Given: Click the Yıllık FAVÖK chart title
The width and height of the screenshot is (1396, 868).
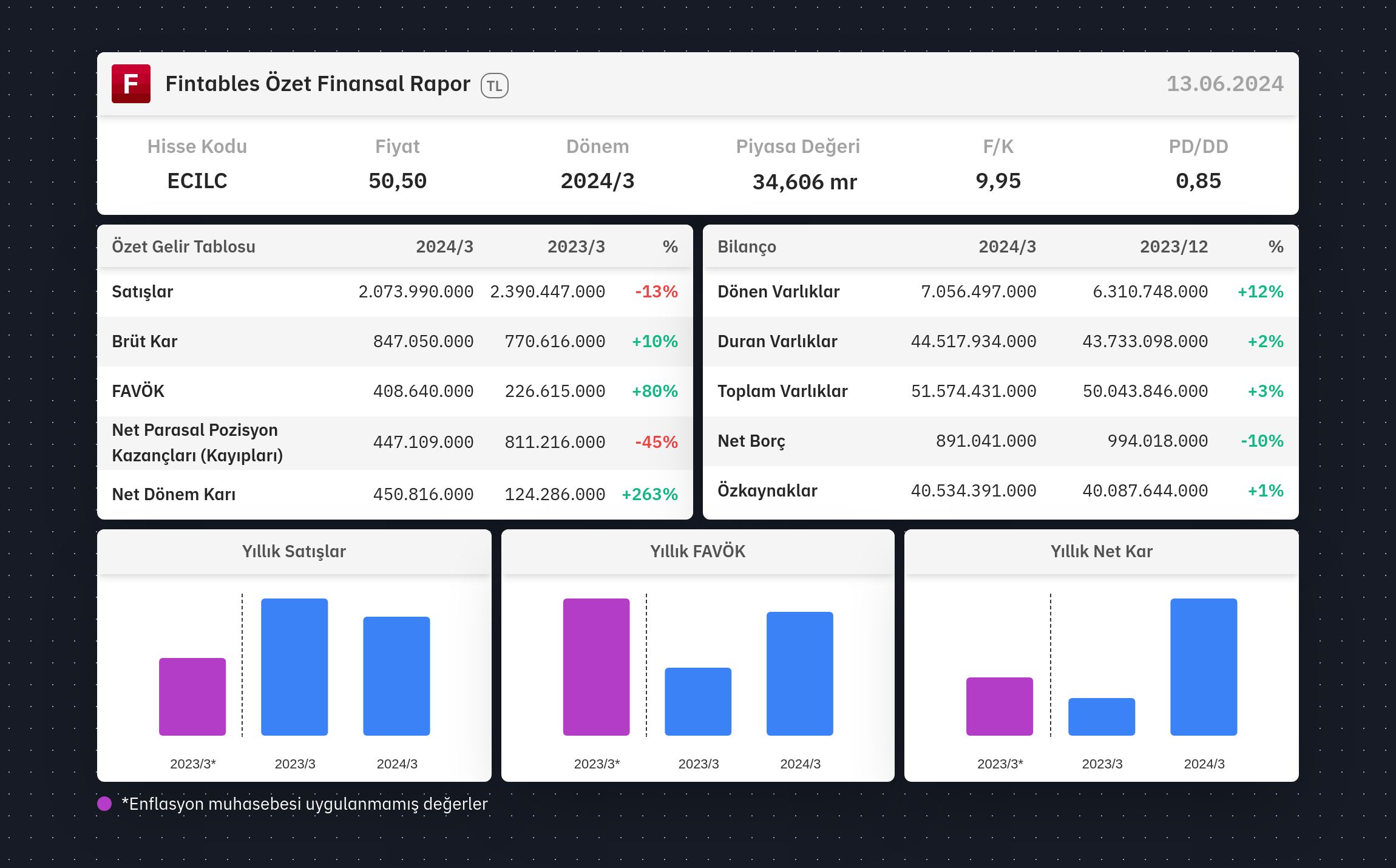Looking at the screenshot, I should click(697, 551).
